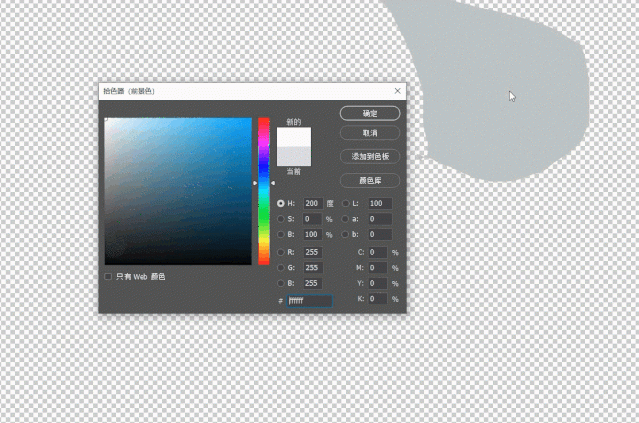Click the rainbow hue slider strip

click(264, 191)
